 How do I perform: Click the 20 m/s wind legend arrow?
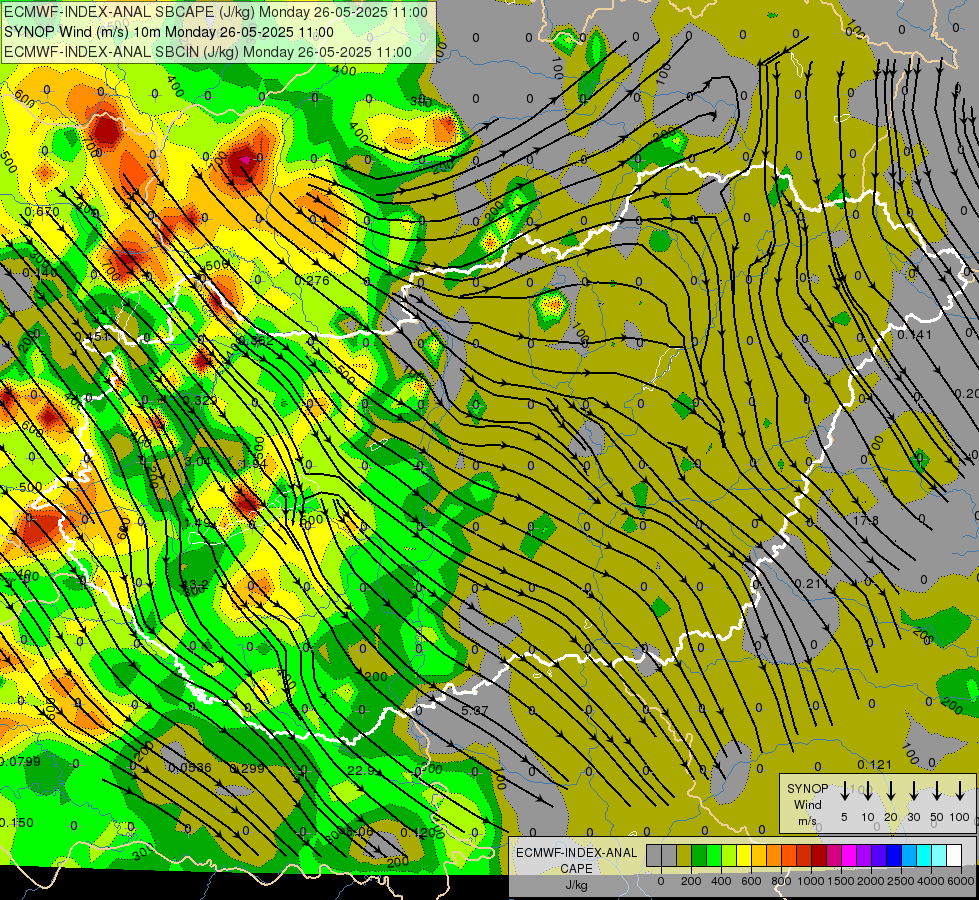tap(891, 790)
